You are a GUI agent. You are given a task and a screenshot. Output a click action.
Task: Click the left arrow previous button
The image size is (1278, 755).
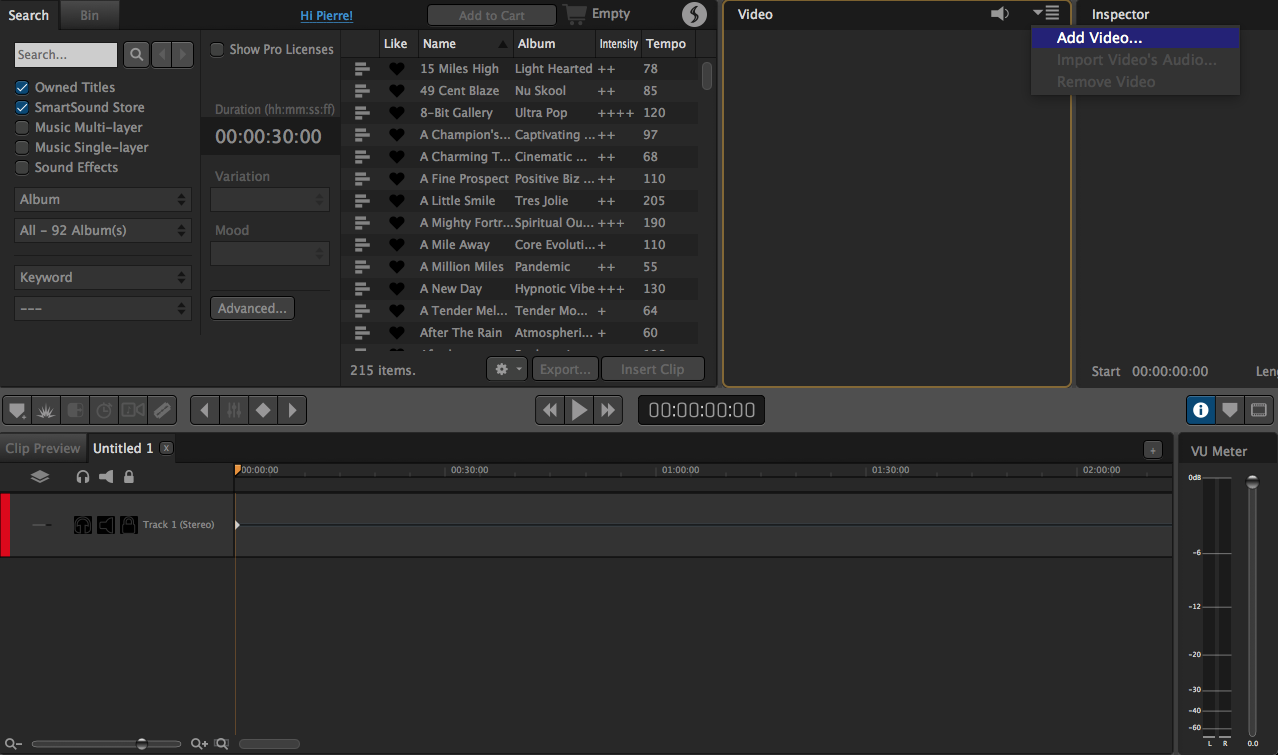205,410
